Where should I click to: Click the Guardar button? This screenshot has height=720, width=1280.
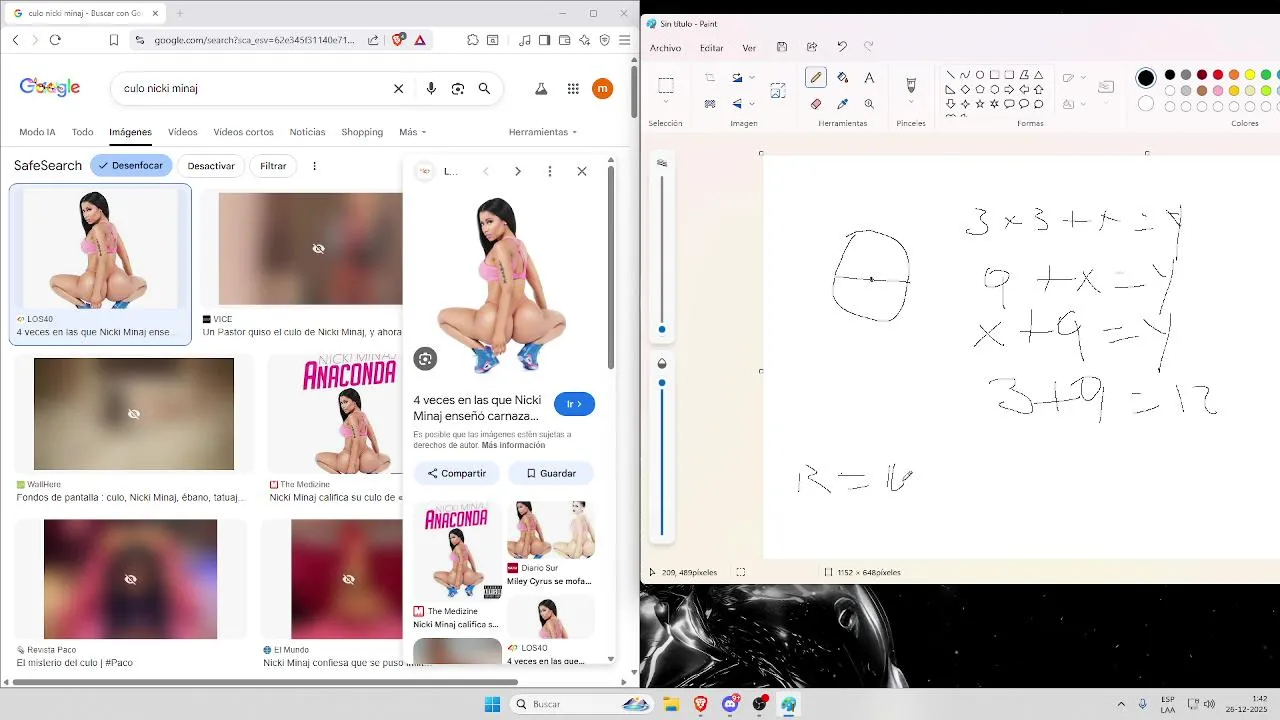click(551, 473)
